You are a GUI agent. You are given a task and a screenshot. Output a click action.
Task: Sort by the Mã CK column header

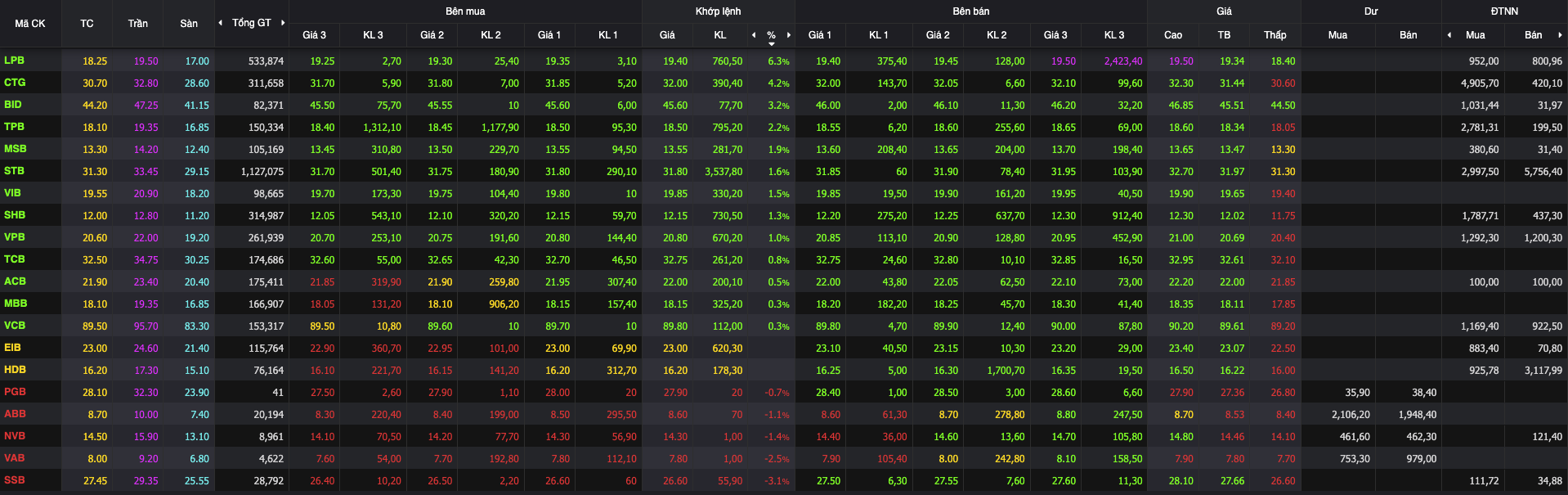click(x=30, y=24)
